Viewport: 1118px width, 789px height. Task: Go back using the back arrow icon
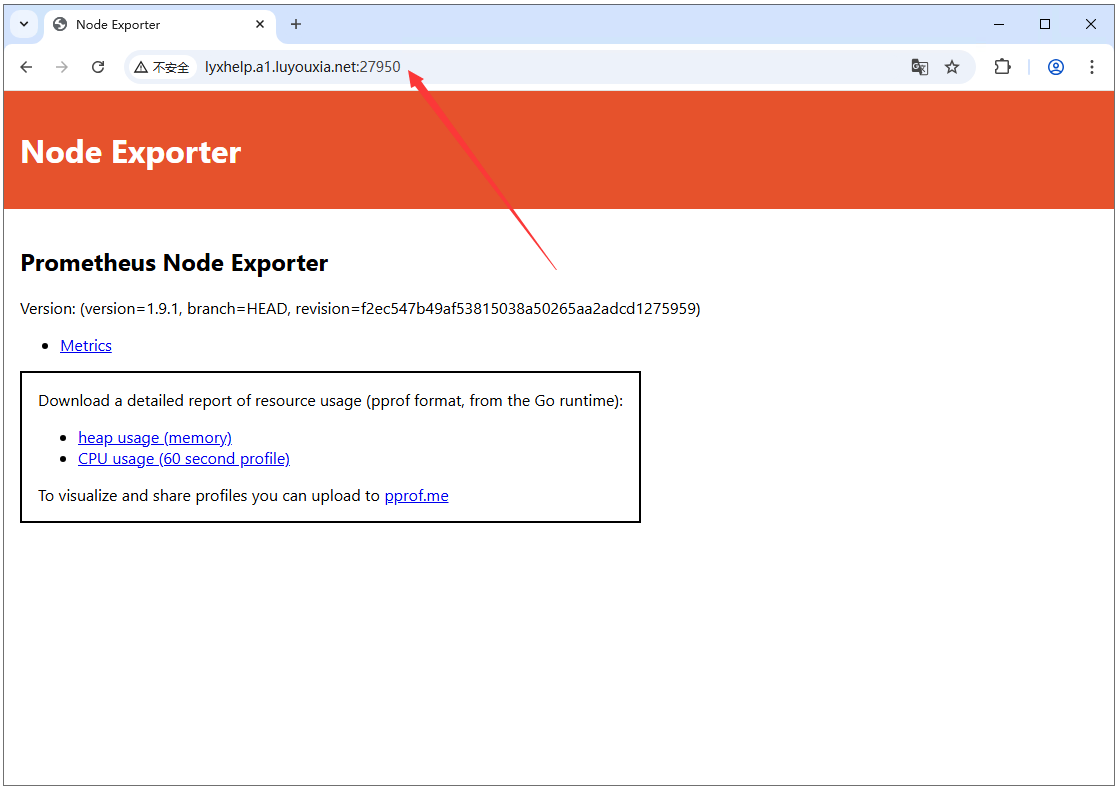click(x=26, y=67)
